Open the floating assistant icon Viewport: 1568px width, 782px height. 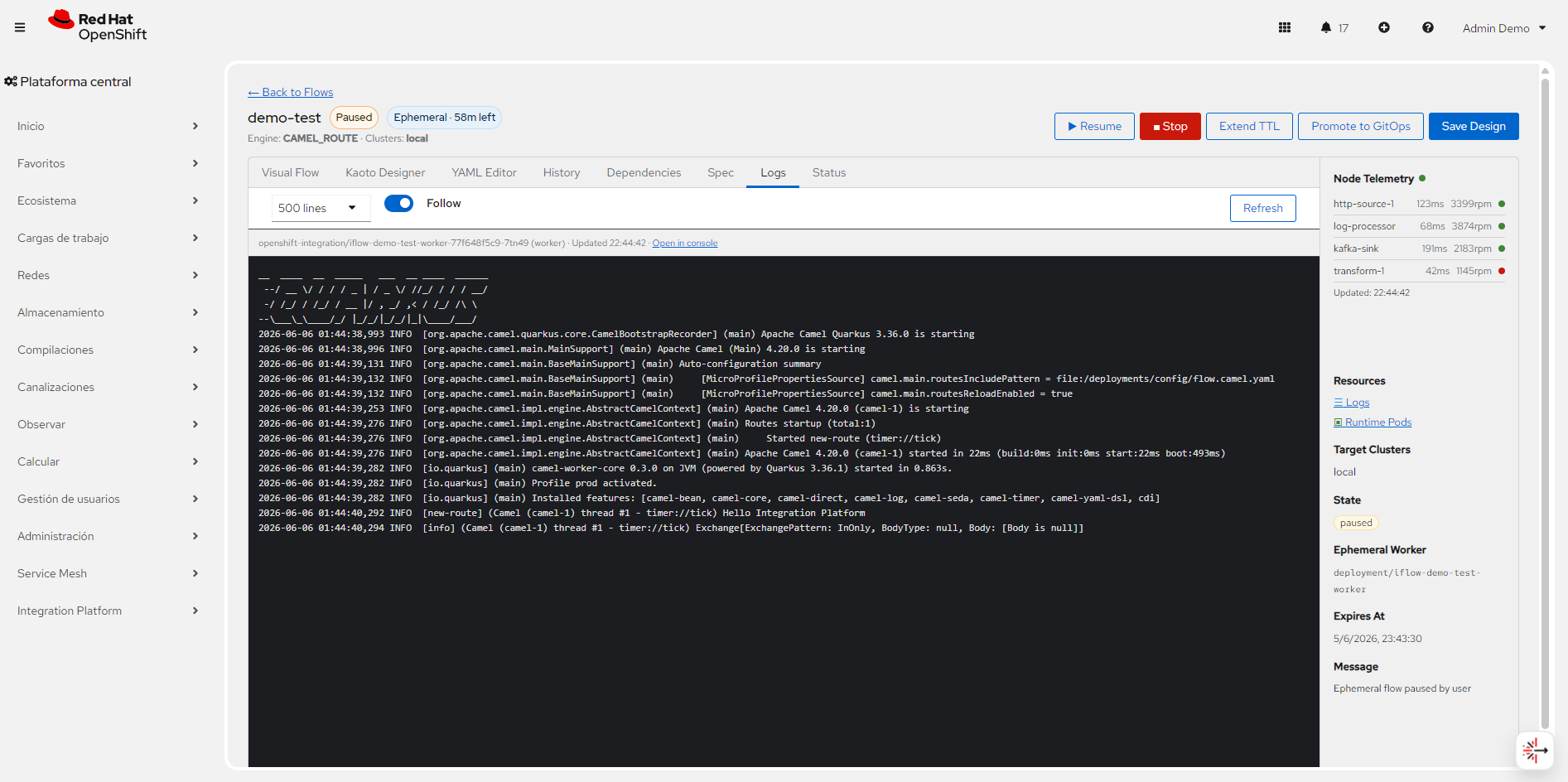[1535, 751]
